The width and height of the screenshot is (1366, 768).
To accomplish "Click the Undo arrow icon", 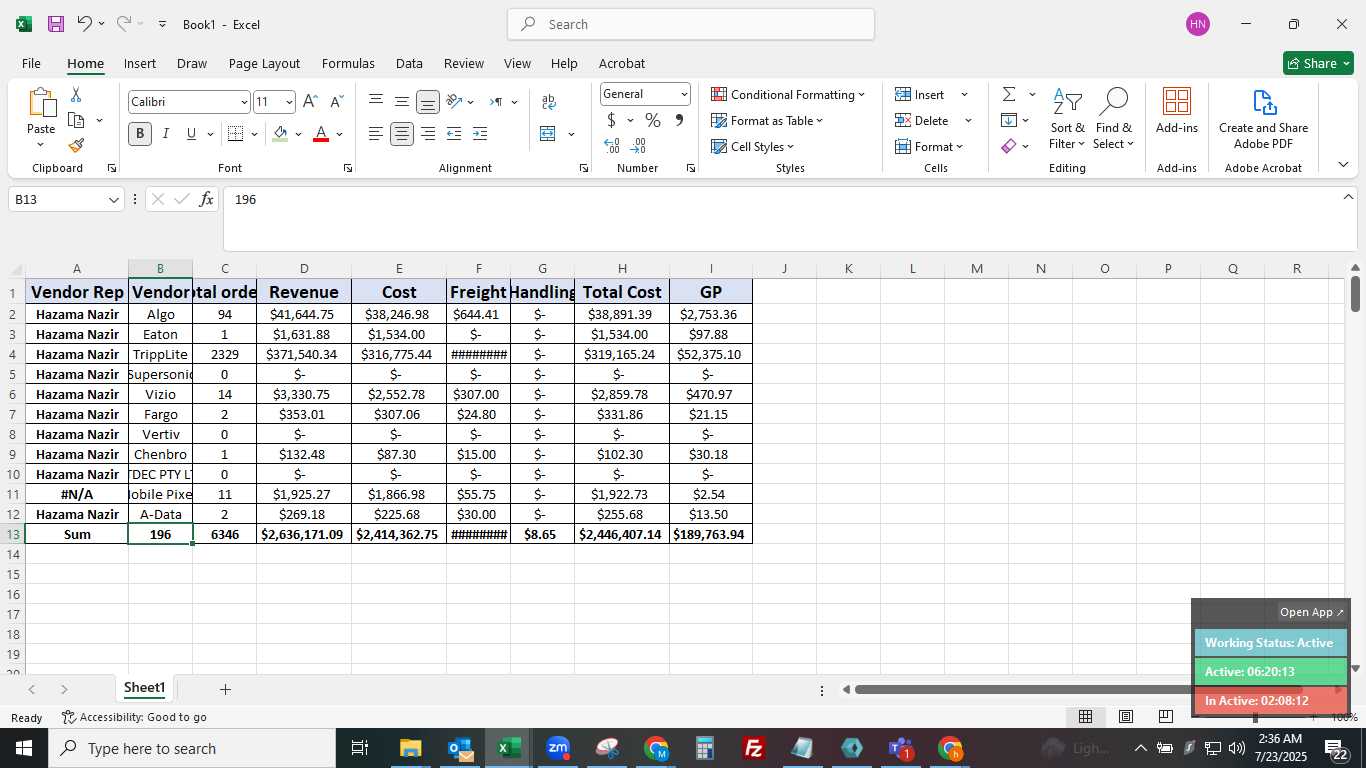I will tap(84, 24).
